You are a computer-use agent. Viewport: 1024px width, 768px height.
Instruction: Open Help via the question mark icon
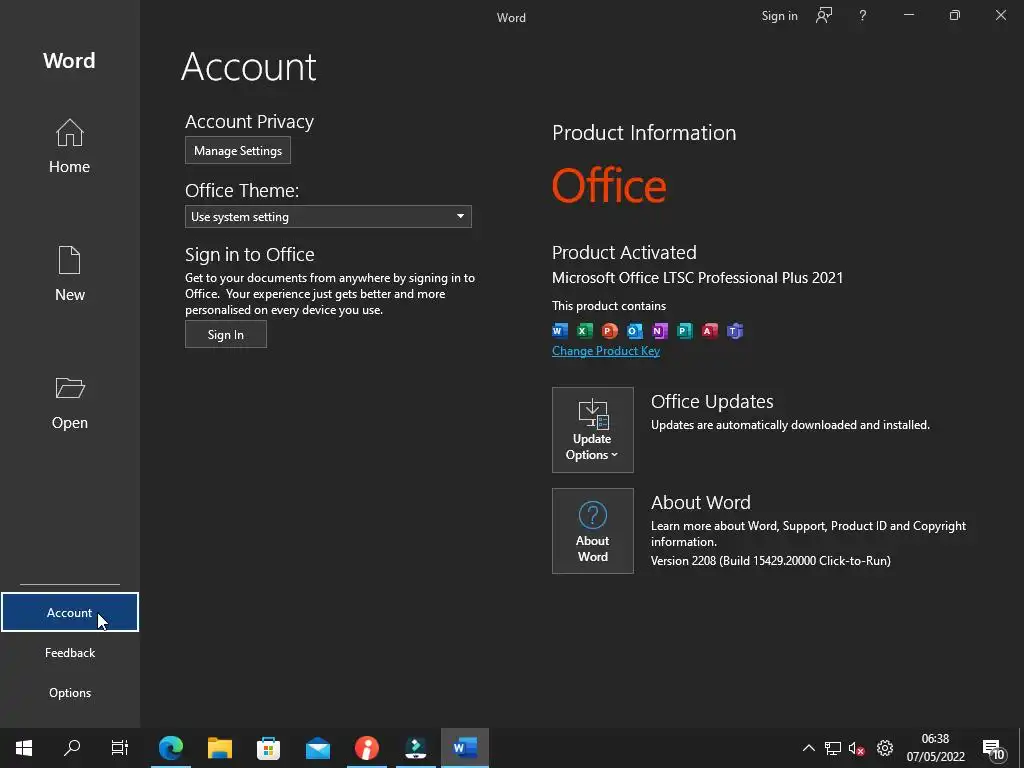pos(863,16)
